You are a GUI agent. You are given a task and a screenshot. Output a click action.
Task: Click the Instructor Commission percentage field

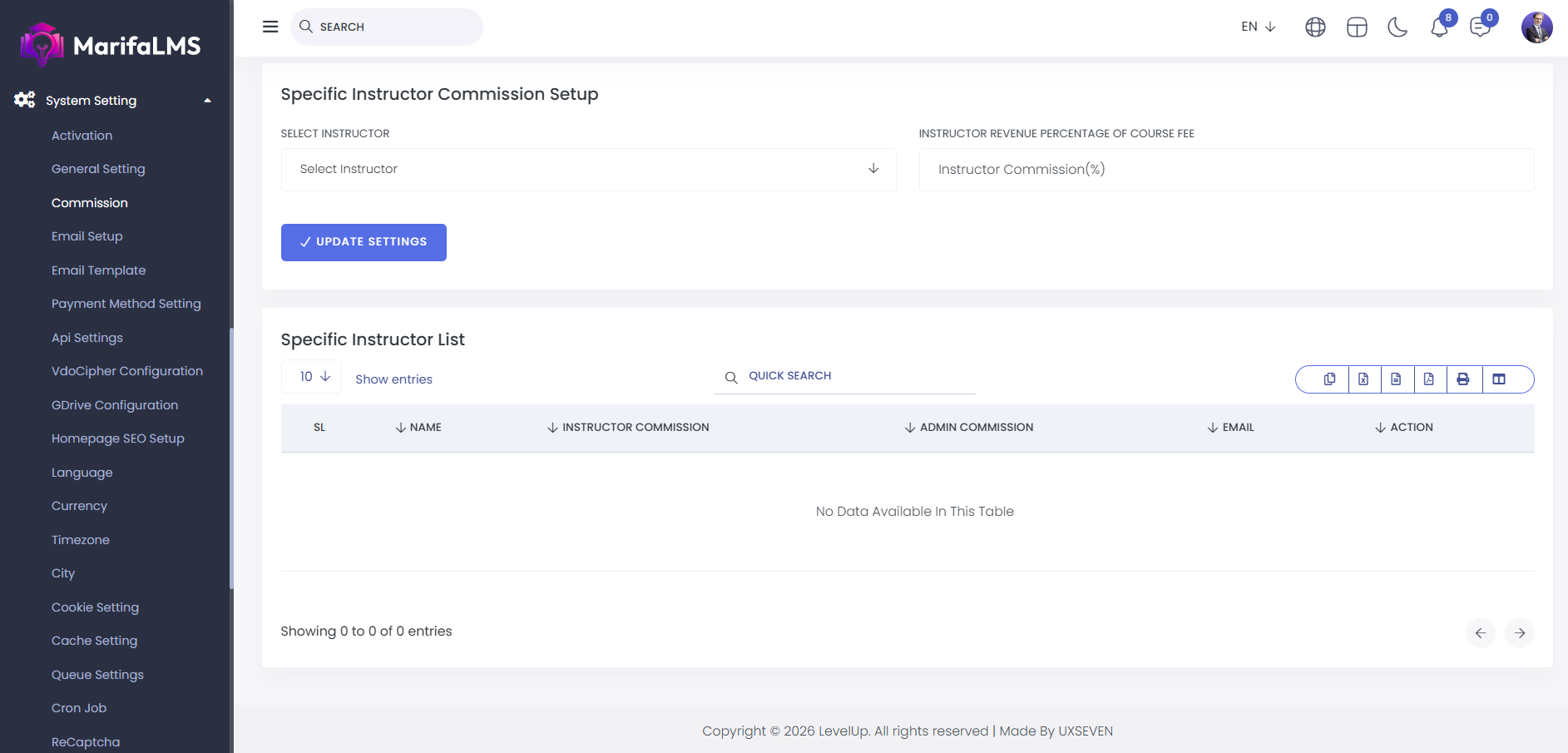coord(1225,170)
